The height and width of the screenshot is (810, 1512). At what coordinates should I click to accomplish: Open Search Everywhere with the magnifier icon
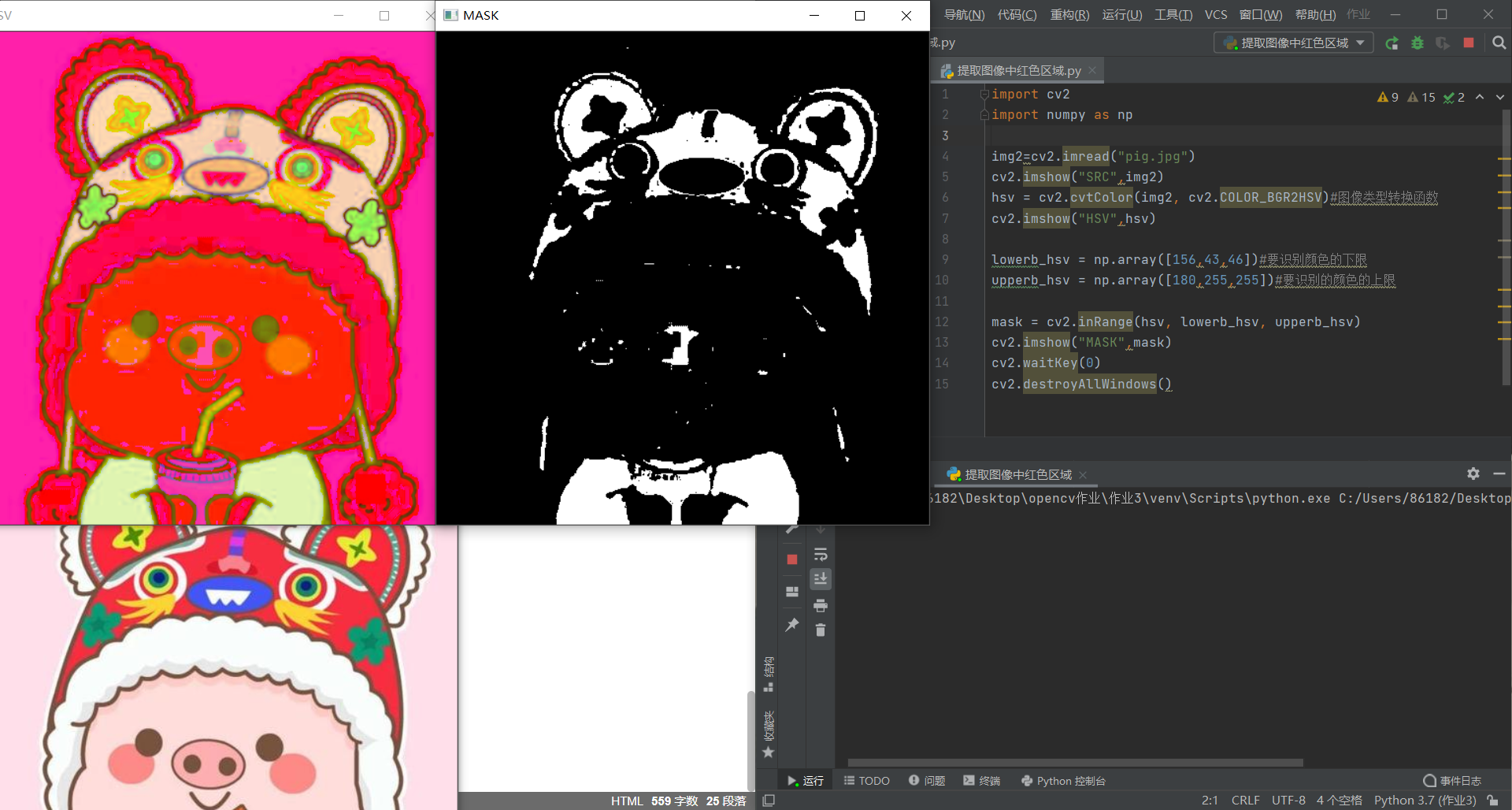(1499, 43)
